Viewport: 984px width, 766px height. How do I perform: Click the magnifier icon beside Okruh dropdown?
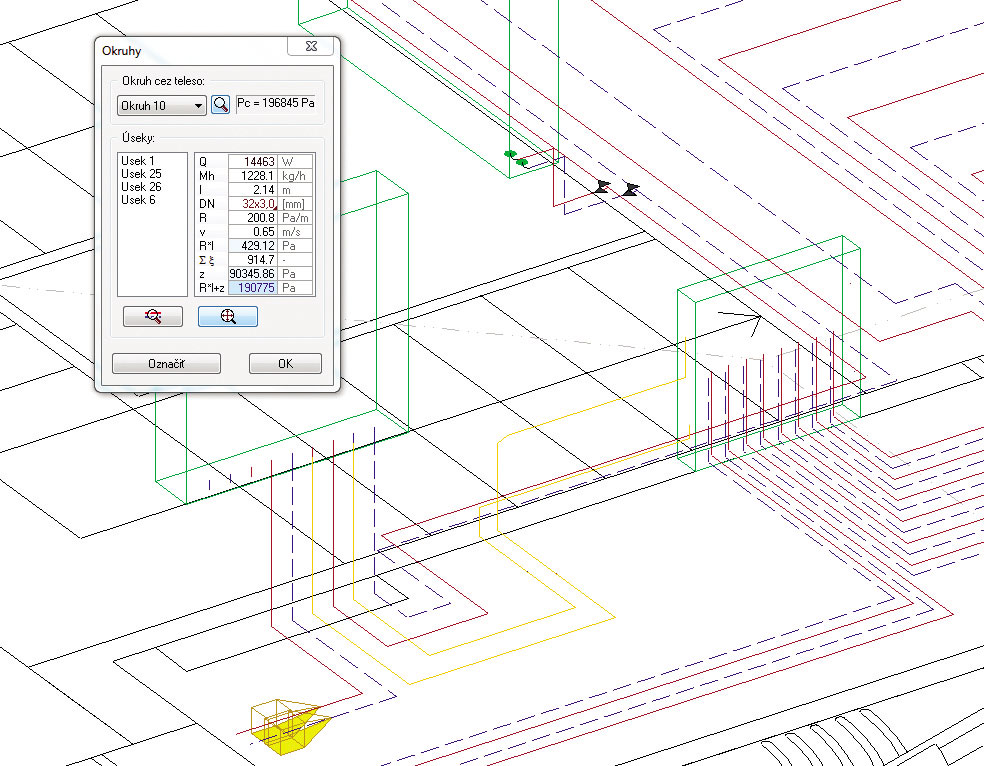tap(221, 105)
